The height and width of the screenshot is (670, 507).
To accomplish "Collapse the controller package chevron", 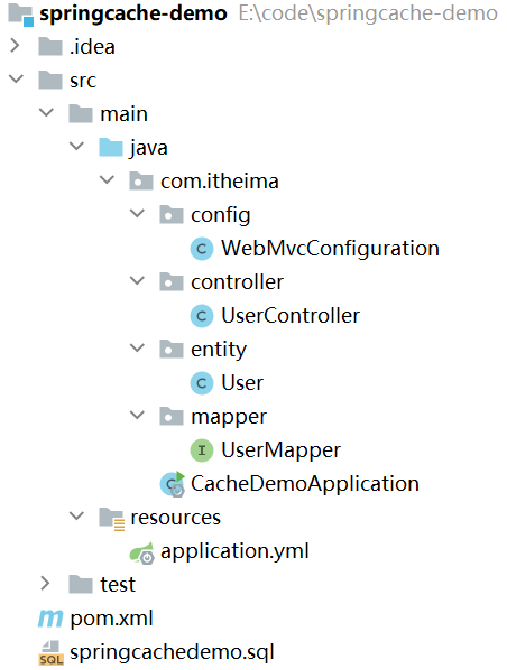I will [x=137, y=281].
